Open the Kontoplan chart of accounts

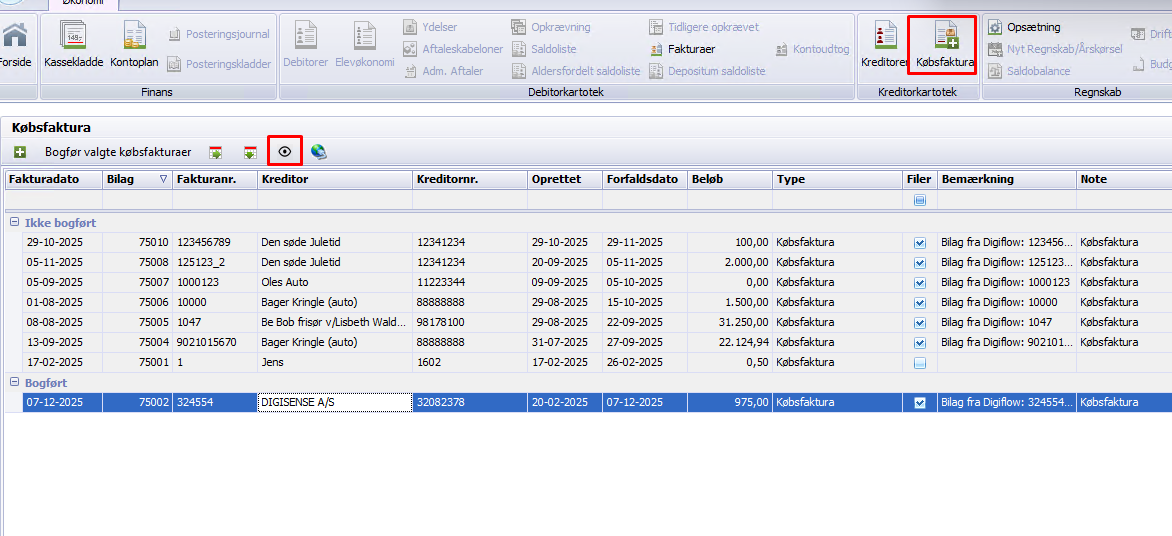tap(135, 46)
